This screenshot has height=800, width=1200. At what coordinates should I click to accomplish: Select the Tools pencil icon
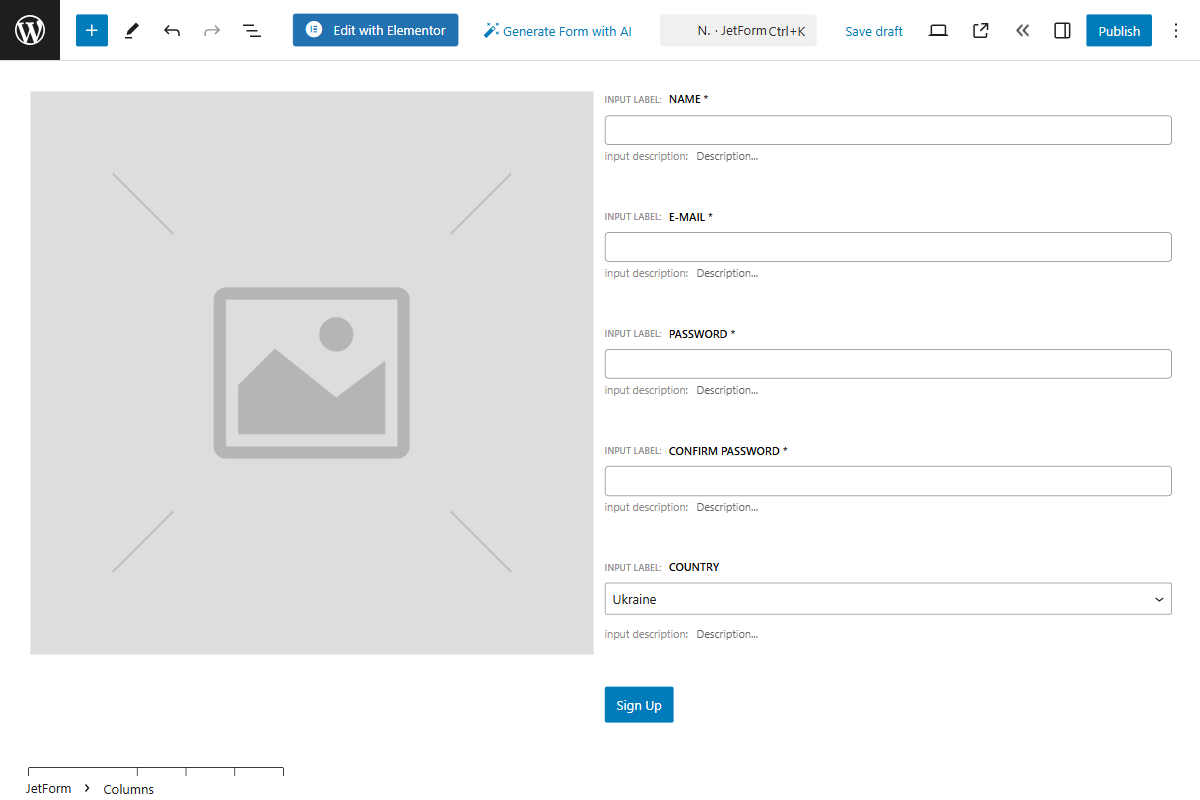point(131,30)
